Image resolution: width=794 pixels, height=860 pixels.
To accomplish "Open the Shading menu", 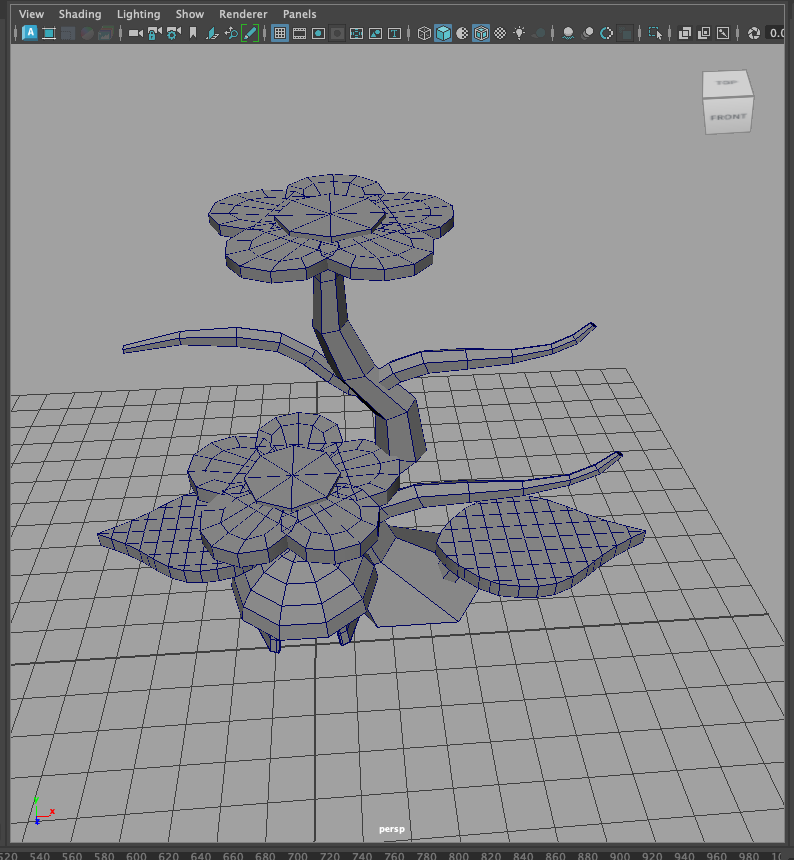I will (80, 14).
